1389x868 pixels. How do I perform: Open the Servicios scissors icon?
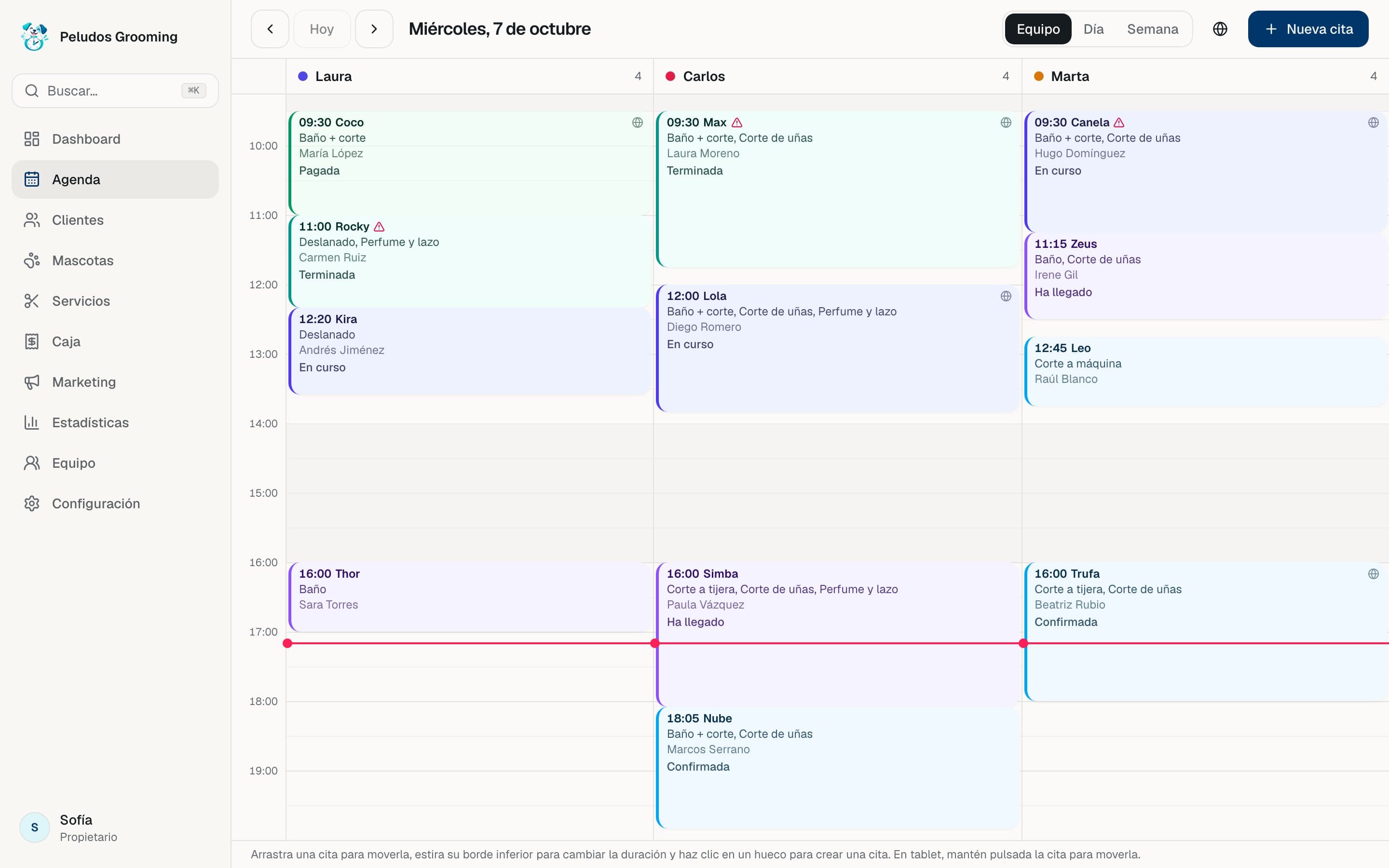[x=31, y=301]
